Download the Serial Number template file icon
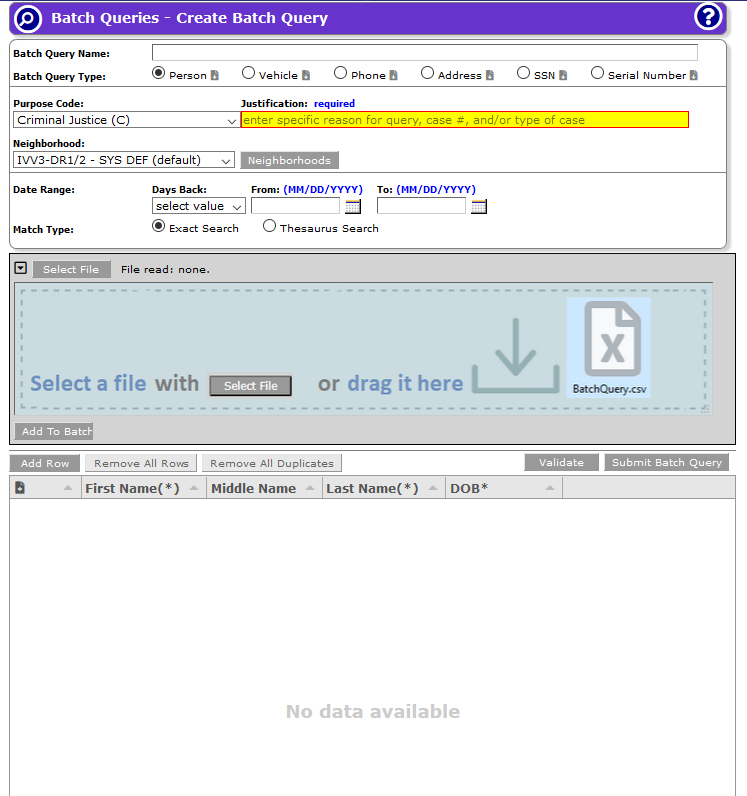 coord(694,75)
